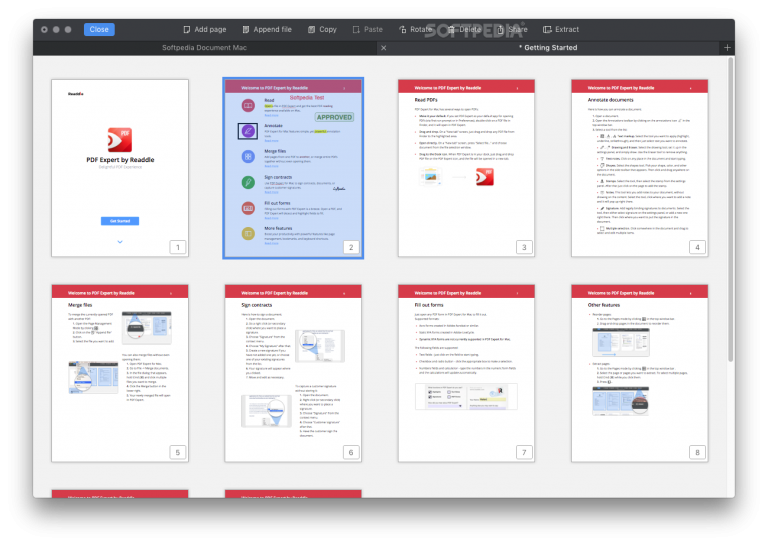Click Paste in the toolbar
The height and width of the screenshot is (545, 768).
click(x=368, y=29)
